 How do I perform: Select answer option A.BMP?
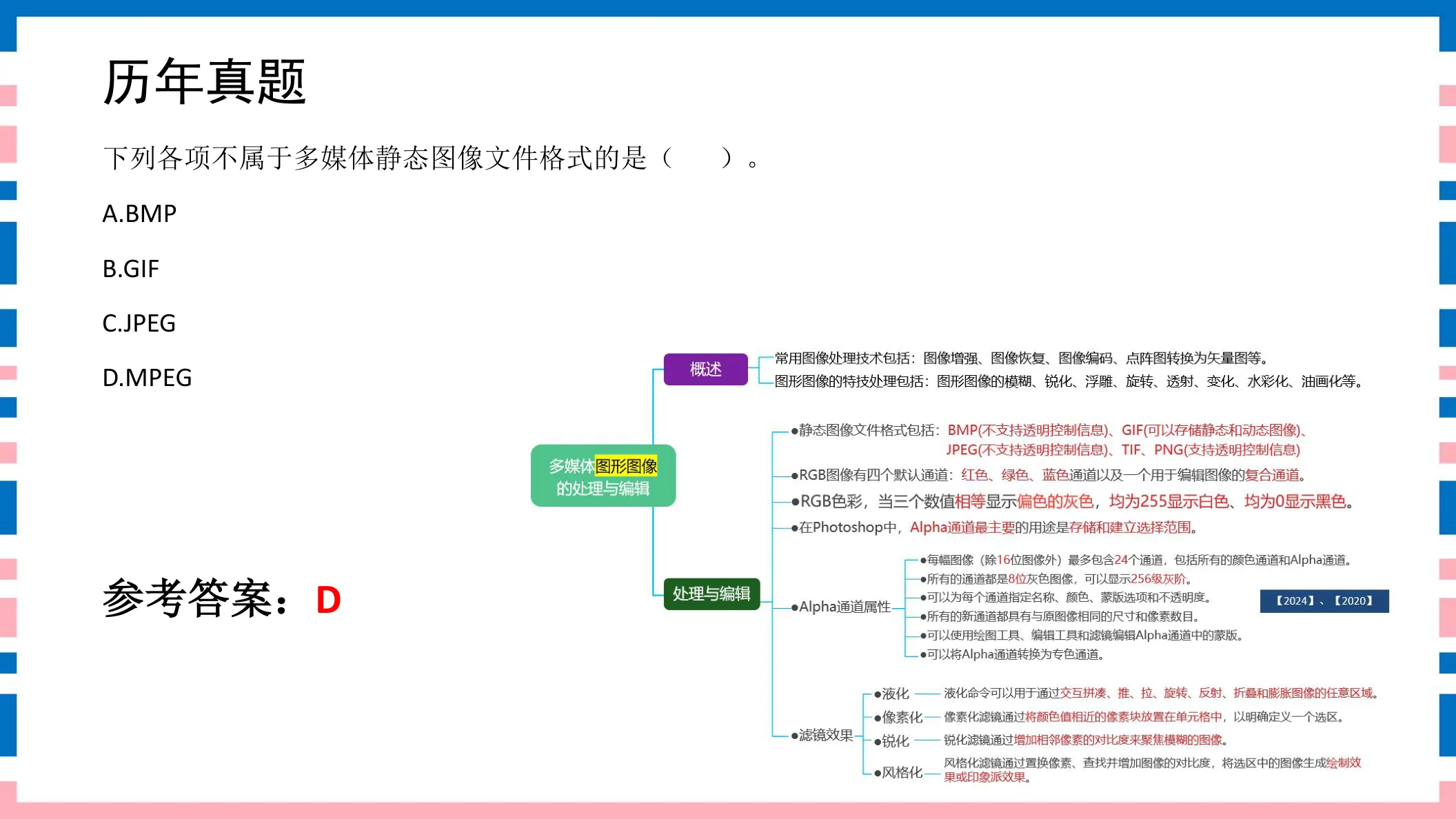tap(139, 214)
